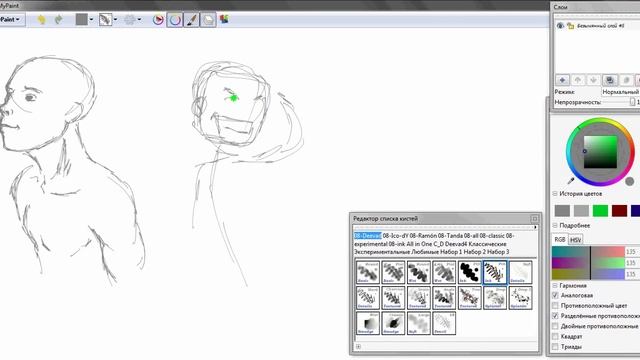The width and height of the screenshot is (640, 360).
Task: Click the gear brush settings icon
Action: (x=130, y=19)
